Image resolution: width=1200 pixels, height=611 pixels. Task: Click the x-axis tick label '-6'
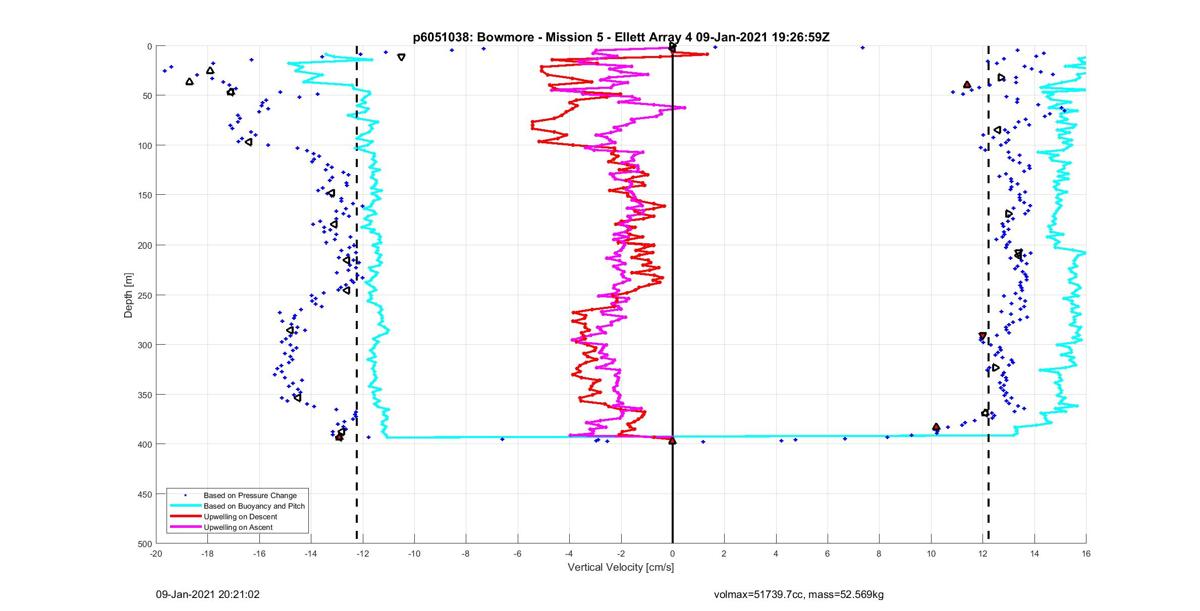point(518,553)
